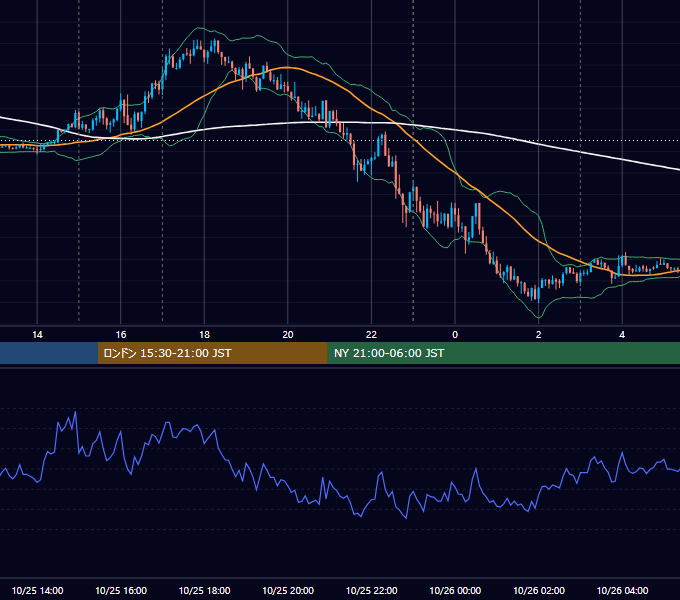Click hour label 2 on price chart axis
Image resolution: width=680 pixels, height=600 pixels.
(539, 335)
